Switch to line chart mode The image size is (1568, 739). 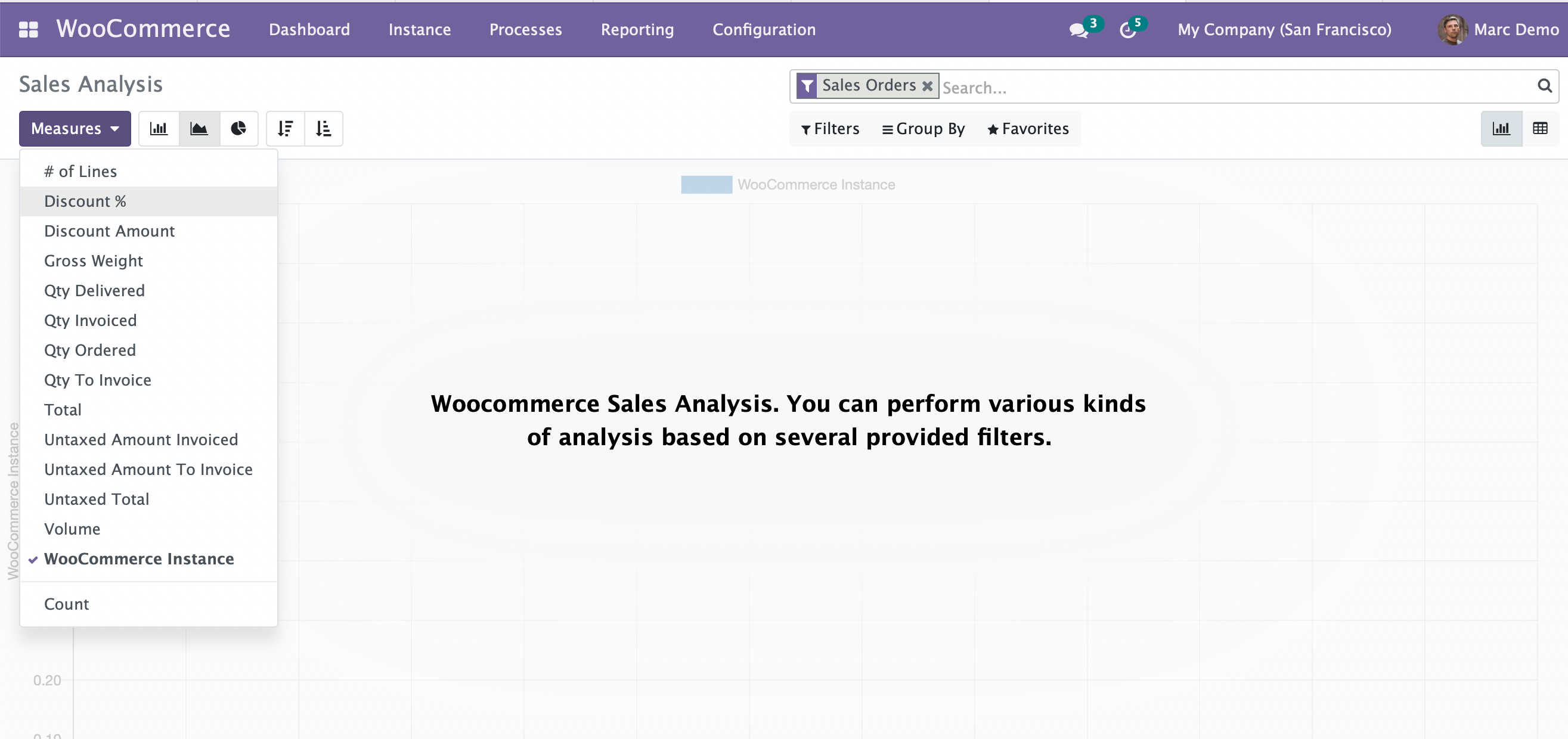click(199, 128)
